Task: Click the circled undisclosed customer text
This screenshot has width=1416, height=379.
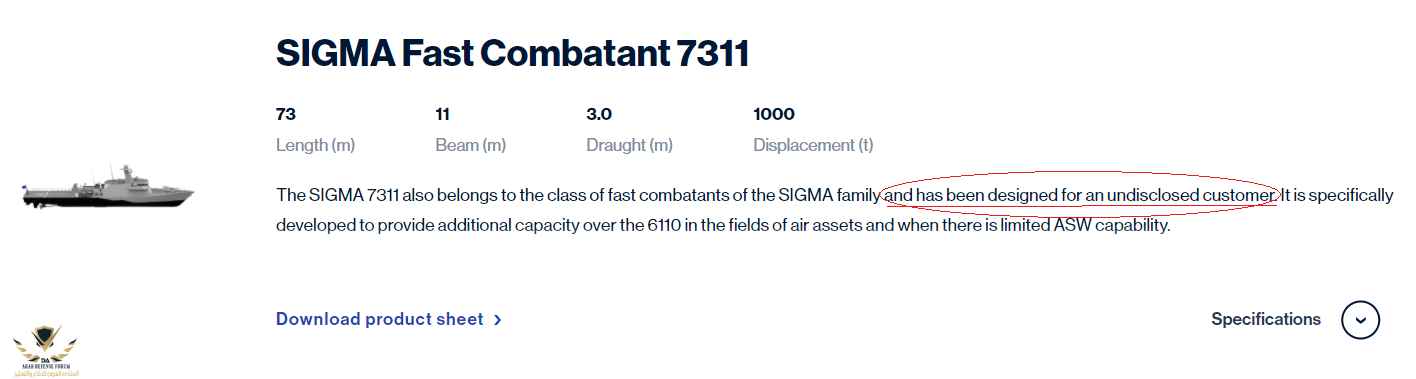Action: tap(1081, 195)
